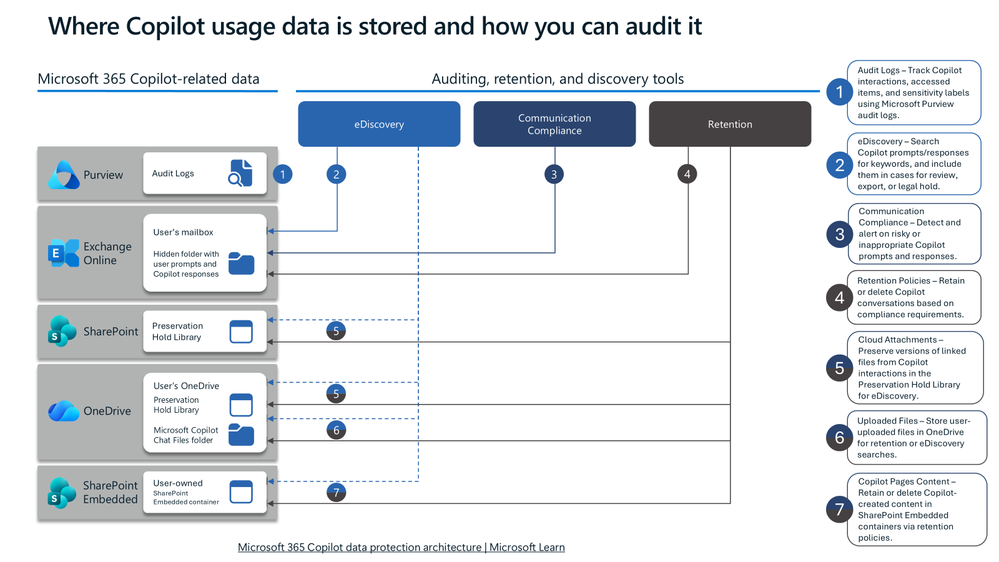999x562 pixels.
Task: Click the 'User's OneDrive' label
Action: 186,385
